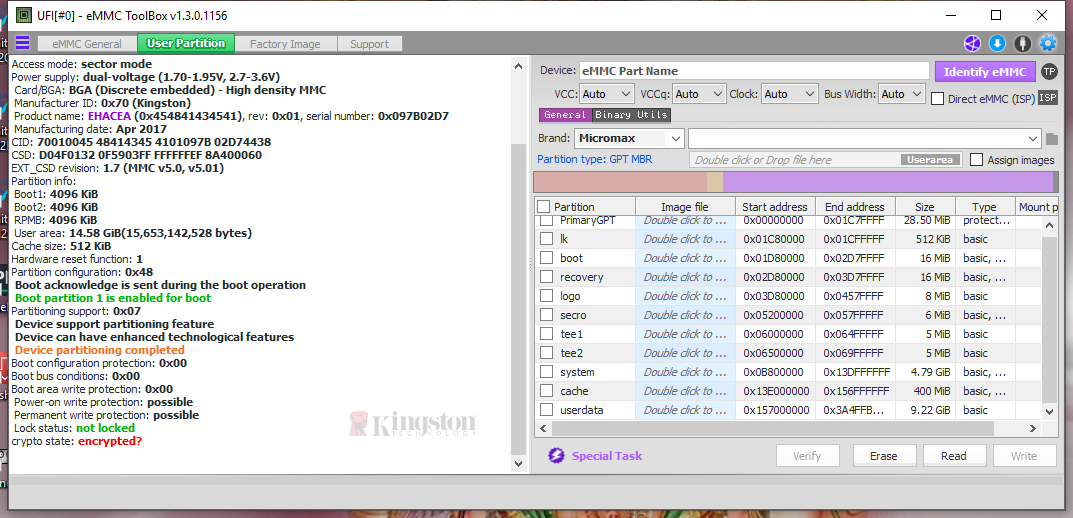Viewport: 1073px width, 518px height.
Task: Click the tan segment of partition map bar
Action: click(714, 182)
